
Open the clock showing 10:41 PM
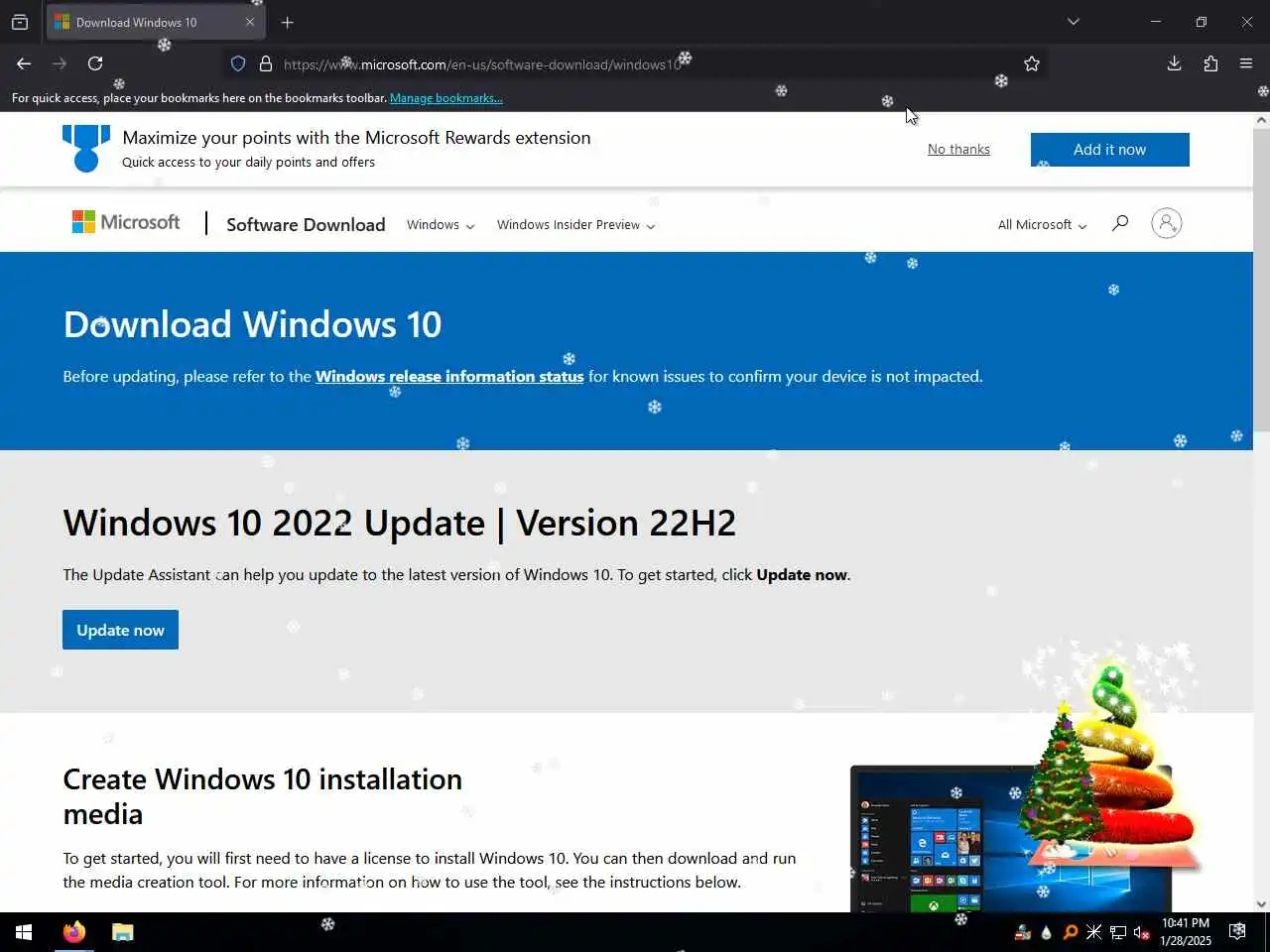[1186, 932]
